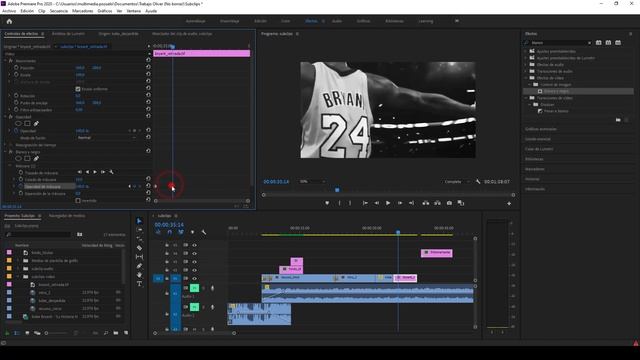Image resolution: width=640 pixels, height=360 pixels.
Task: Open the Ventana menu
Action: point(133,11)
